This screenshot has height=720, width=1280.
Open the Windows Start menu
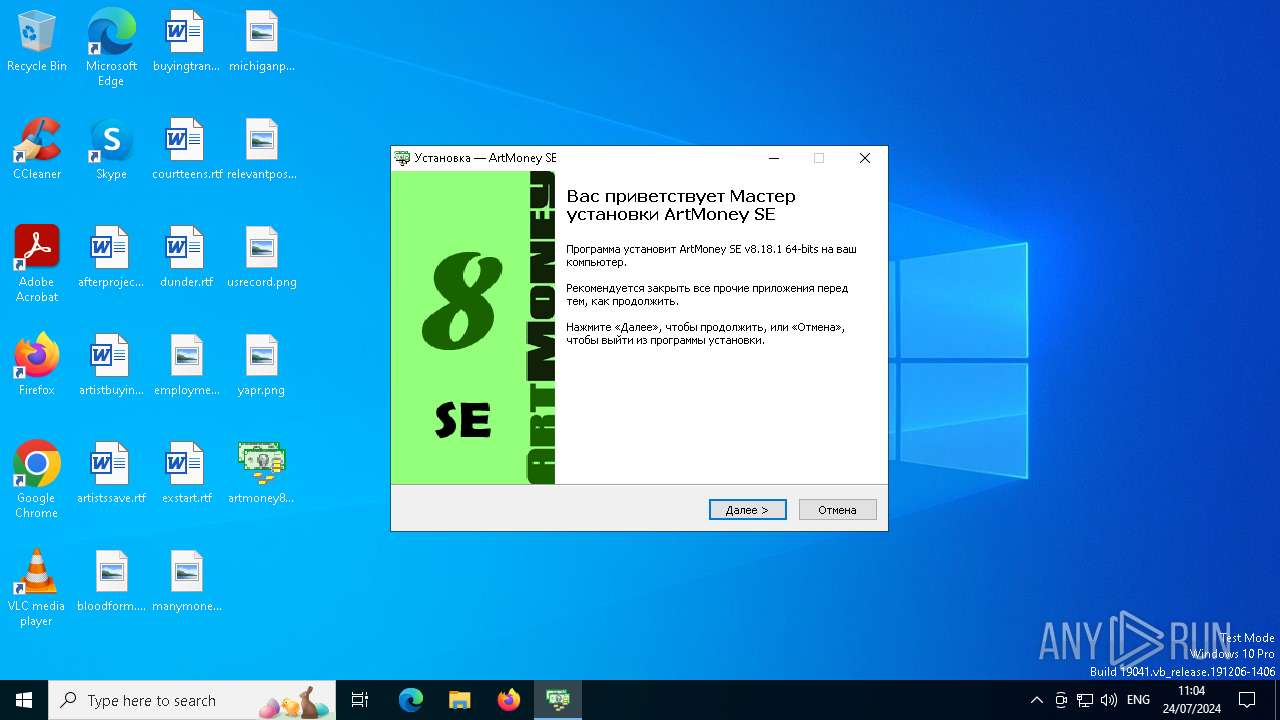point(24,700)
